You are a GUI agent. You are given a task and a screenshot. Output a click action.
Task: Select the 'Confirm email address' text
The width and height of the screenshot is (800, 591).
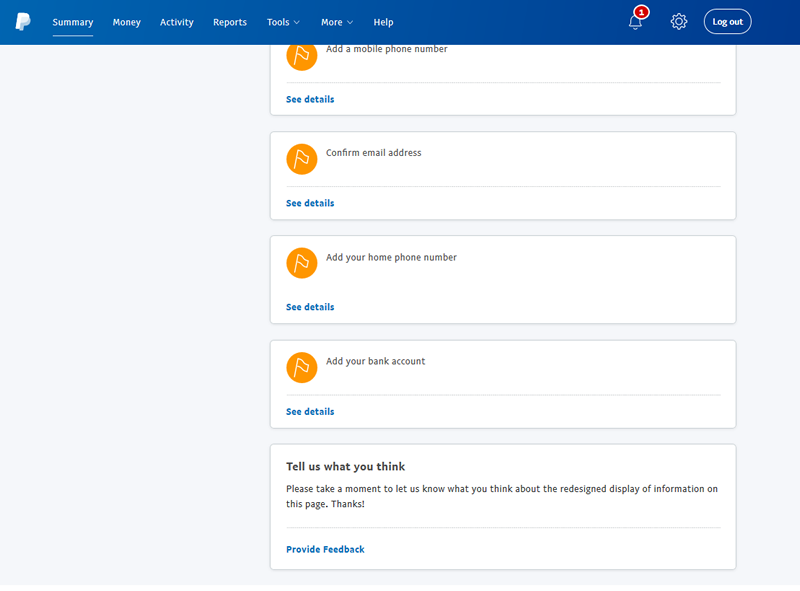[x=373, y=153]
